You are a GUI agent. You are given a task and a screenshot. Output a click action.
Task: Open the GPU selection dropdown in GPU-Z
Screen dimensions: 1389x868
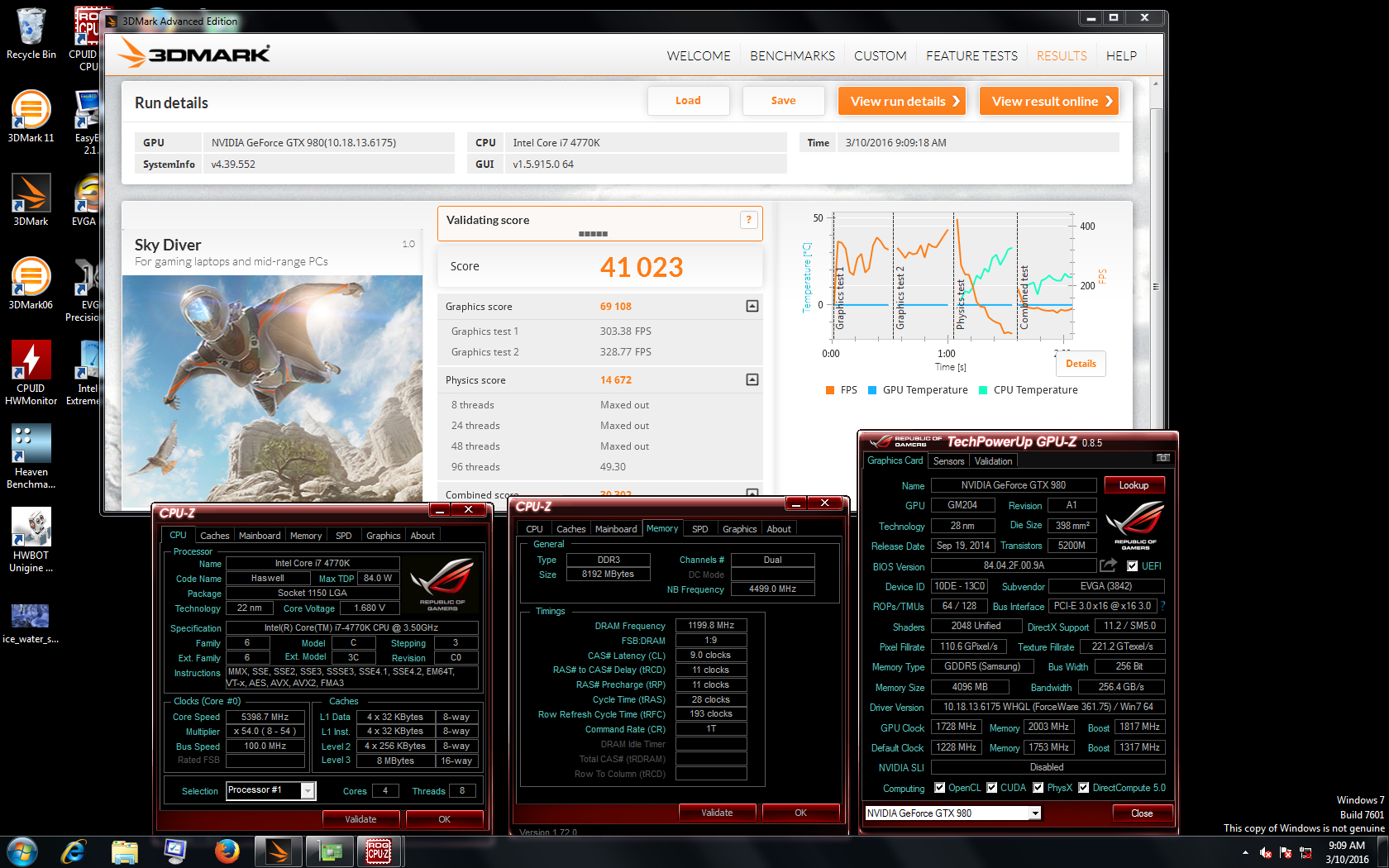(x=1034, y=813)
